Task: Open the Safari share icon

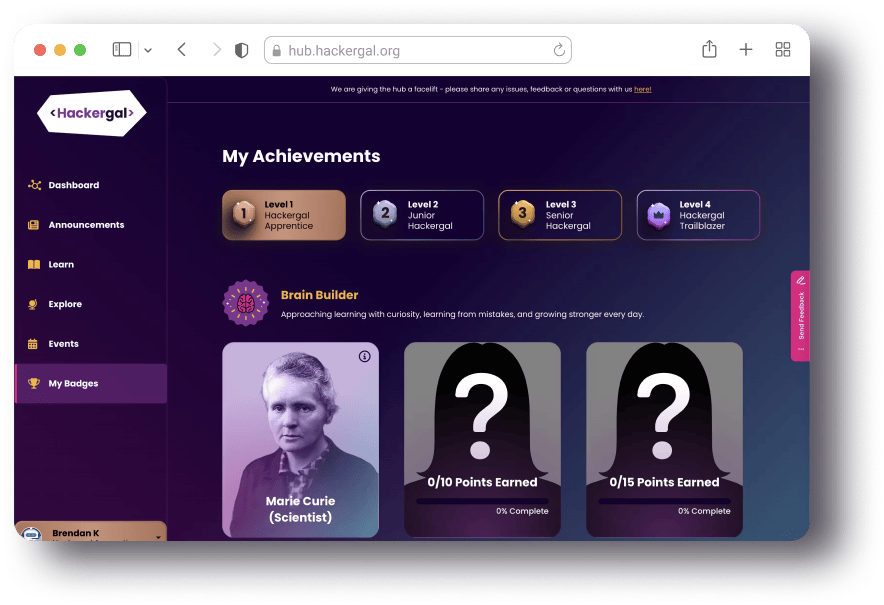Action: [709, 50]
